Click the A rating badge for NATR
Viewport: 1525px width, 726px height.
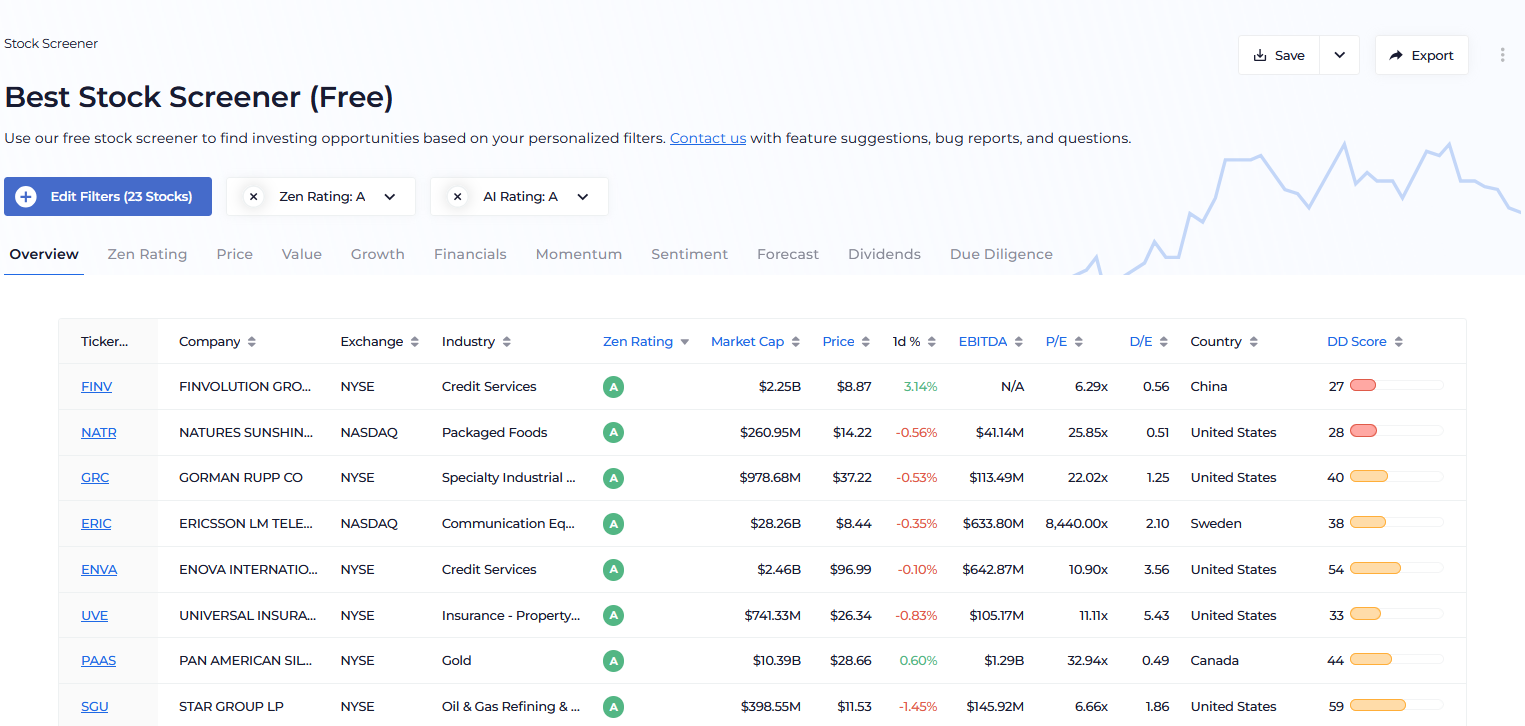tap(614, 433)
